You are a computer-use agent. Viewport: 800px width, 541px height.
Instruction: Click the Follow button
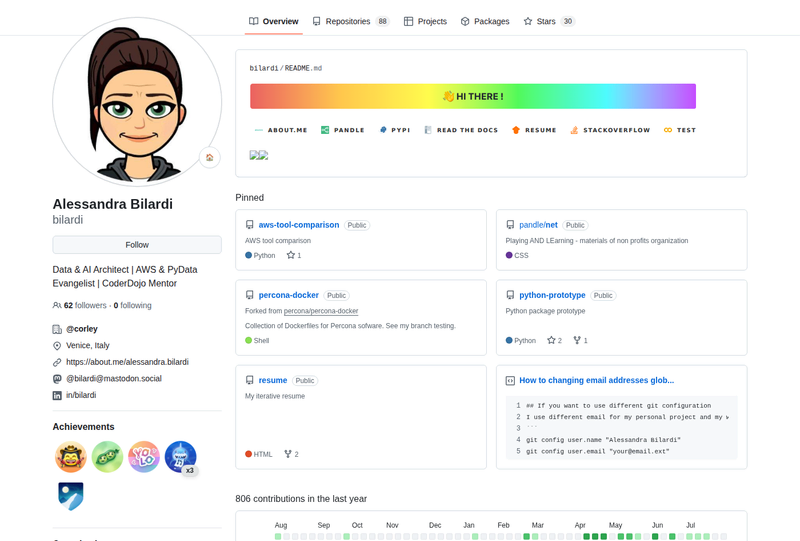click(x=137, y=245)
